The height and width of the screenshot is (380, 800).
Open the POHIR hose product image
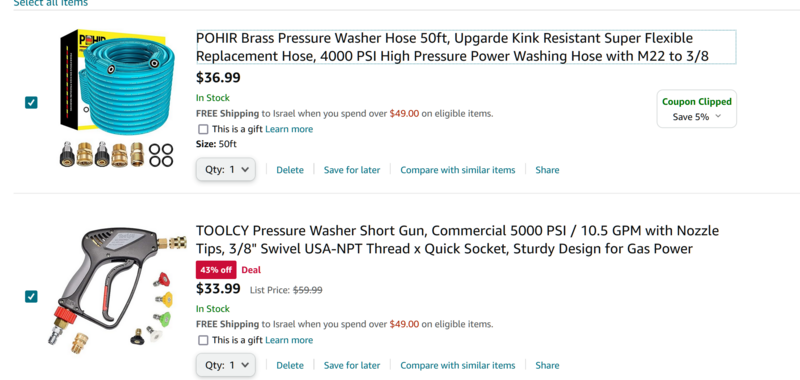(x=117, y=98)
